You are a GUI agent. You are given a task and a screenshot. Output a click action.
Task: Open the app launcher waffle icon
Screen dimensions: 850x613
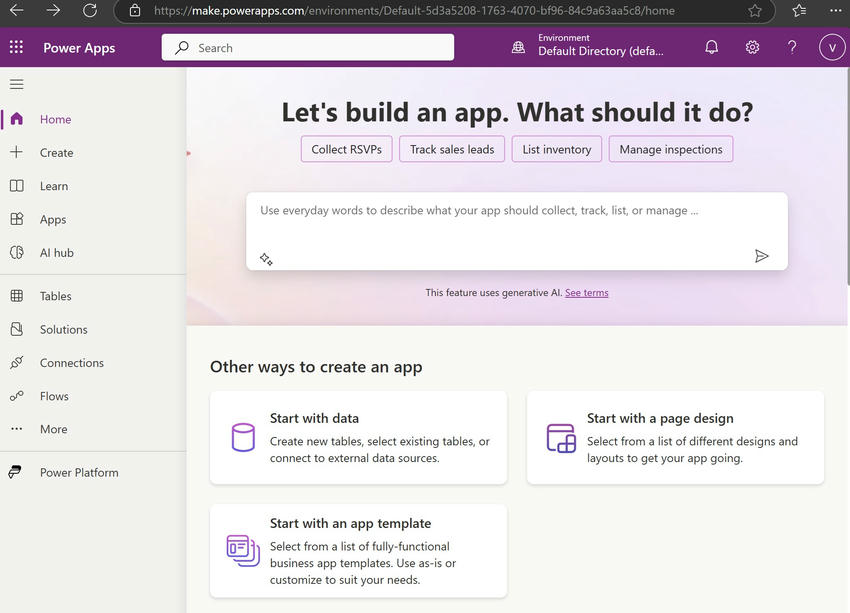click(16, 47)
